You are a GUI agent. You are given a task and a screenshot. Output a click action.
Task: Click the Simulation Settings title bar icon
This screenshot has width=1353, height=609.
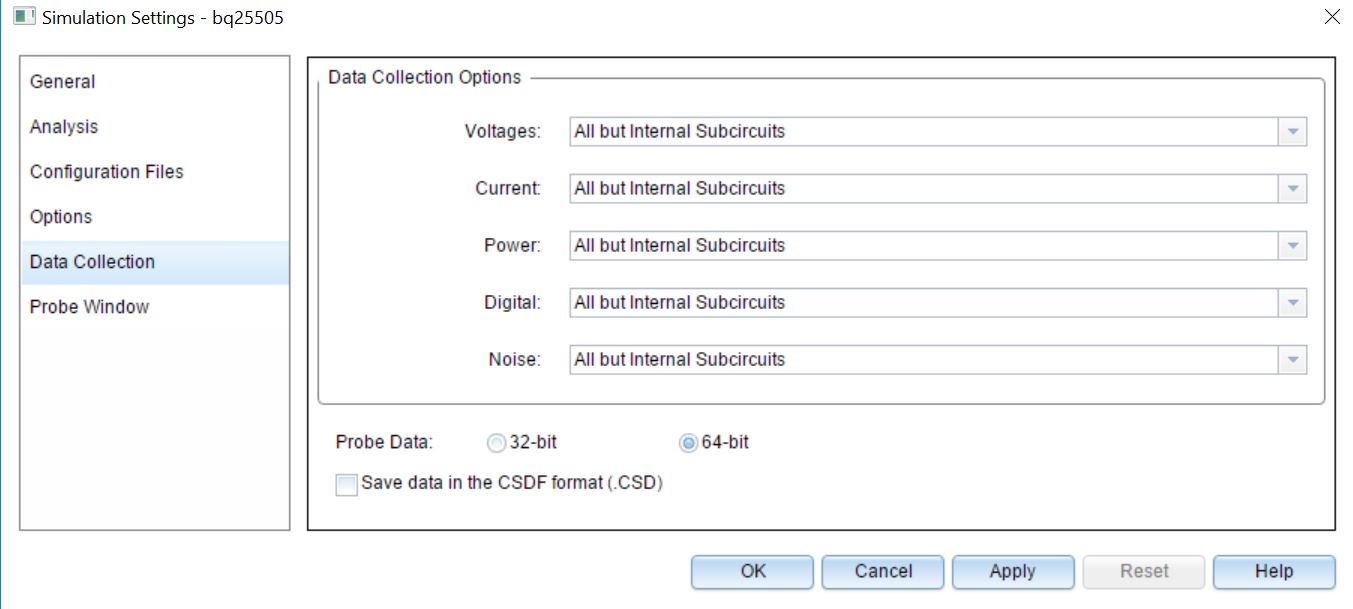tap(23, 17)
